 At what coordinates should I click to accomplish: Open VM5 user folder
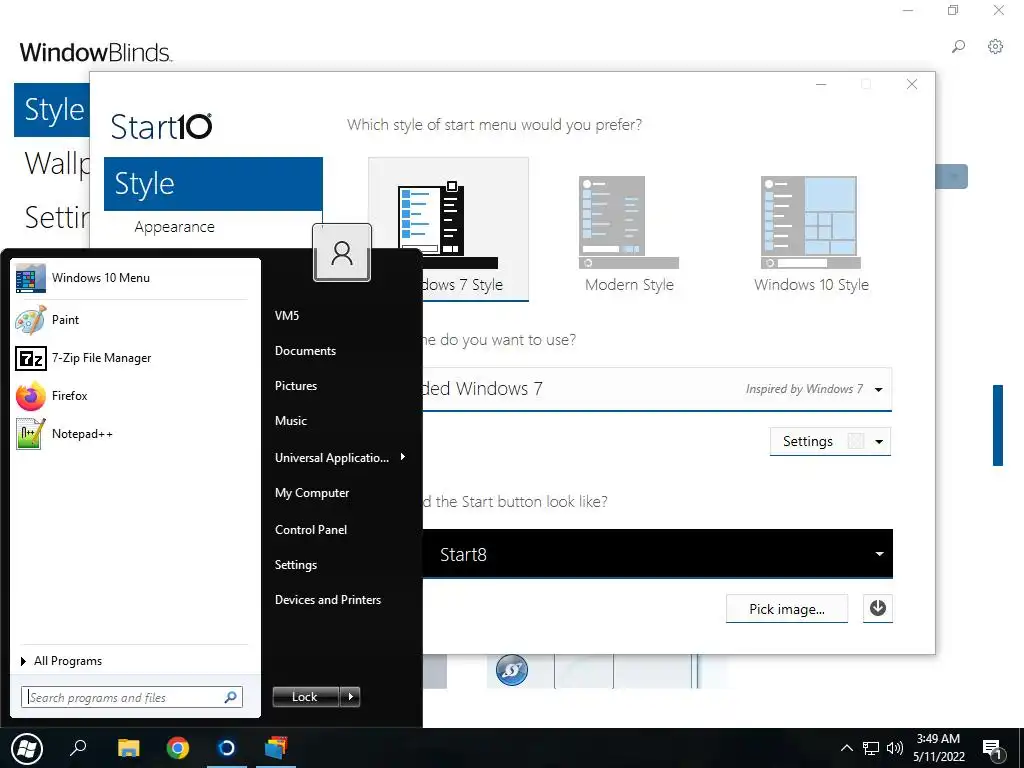[x=287, y=316]
